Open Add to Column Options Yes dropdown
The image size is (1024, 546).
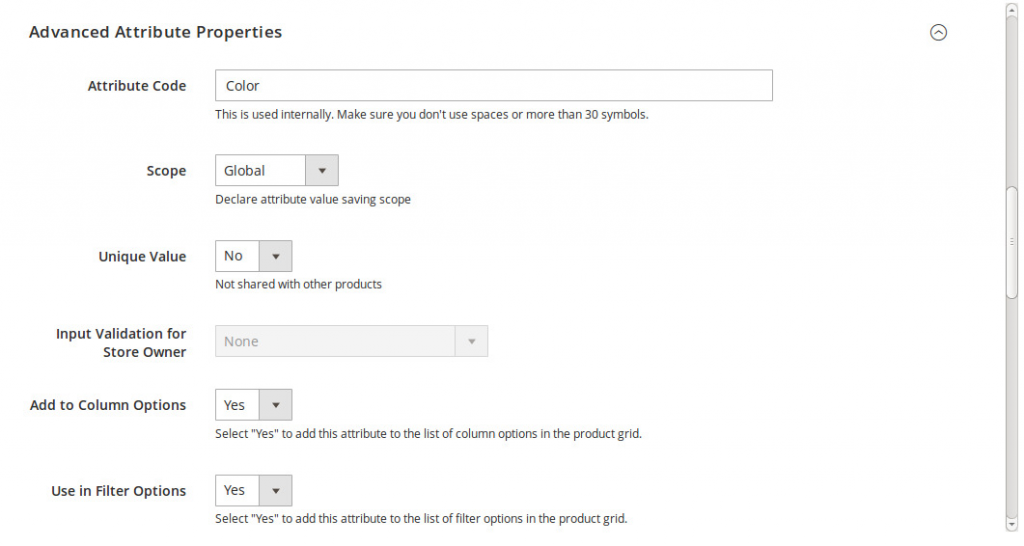click(x=238, y=405)
